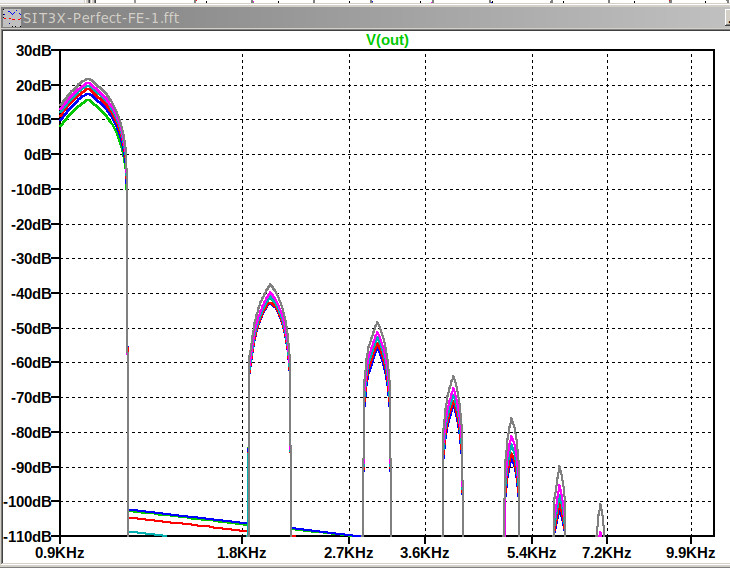The height and width of the screenshot is (568, 730).
Task: Click the -80dB vertical axis label
Action: click(x=31, y=433)
